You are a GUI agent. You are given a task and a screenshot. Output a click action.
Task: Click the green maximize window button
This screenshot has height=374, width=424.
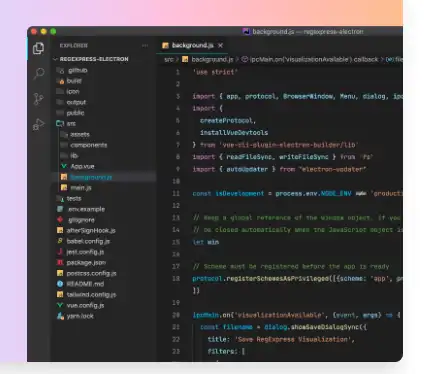pos(53,32)
